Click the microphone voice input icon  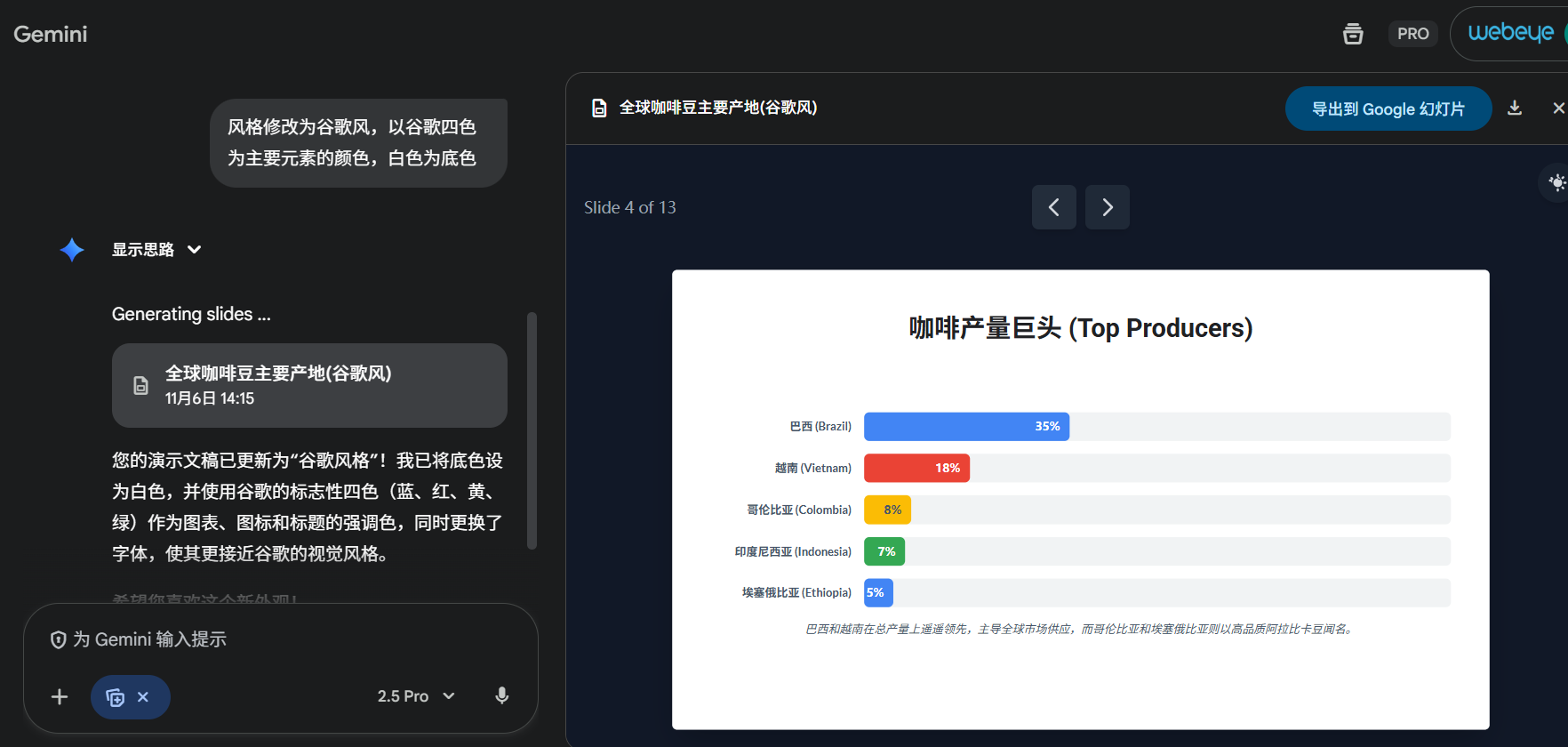(501, 696)
